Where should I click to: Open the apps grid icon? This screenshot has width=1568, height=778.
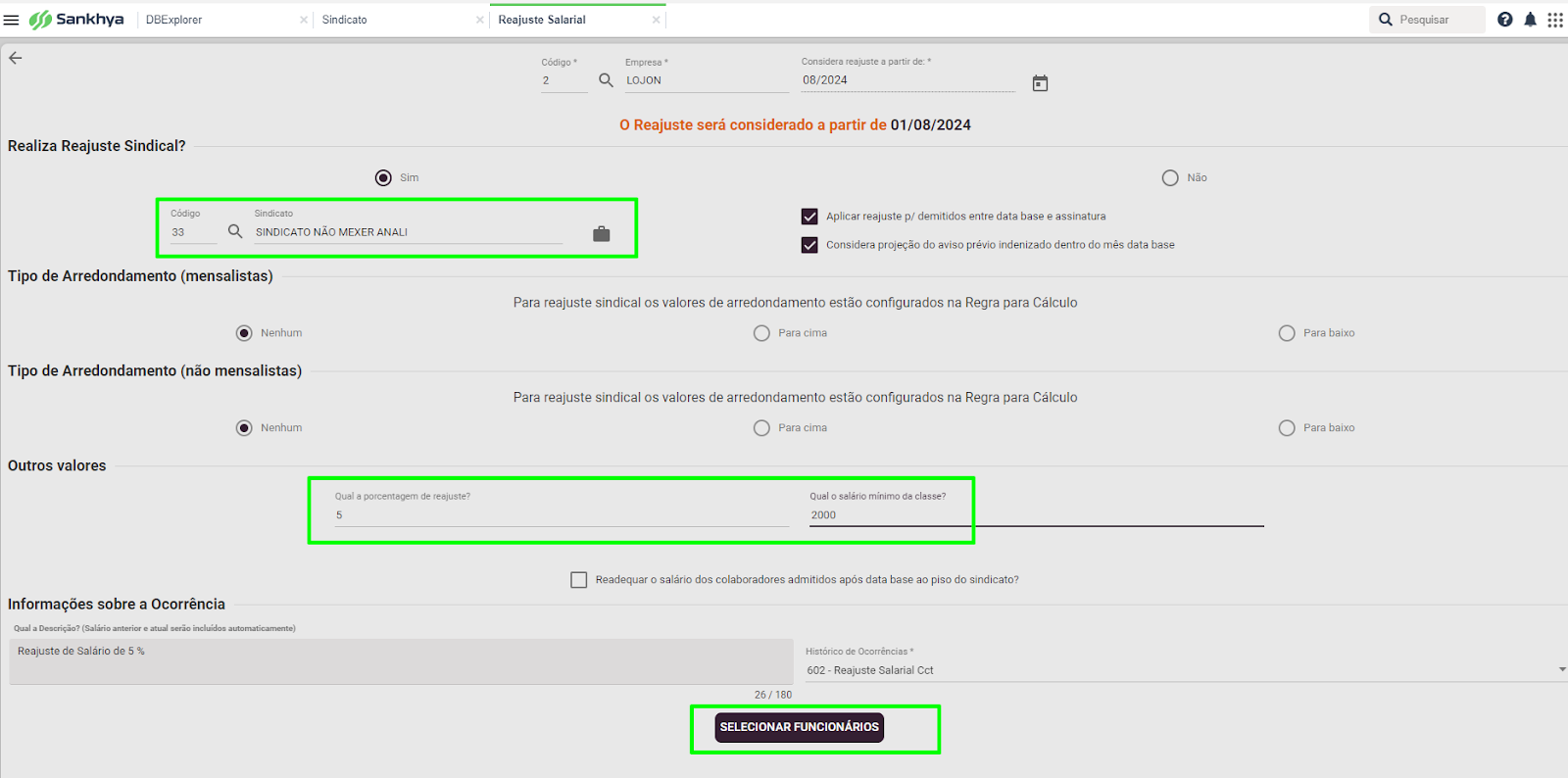click(1555, 20)
